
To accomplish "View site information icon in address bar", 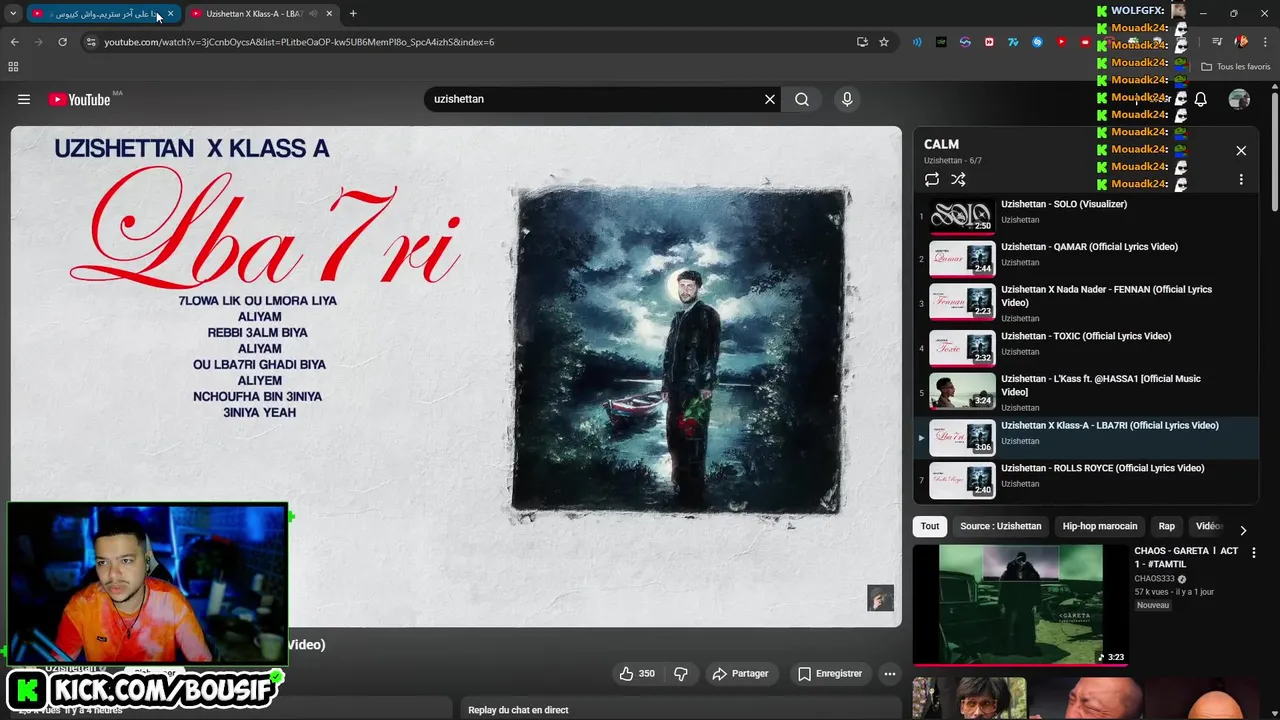I will click(91, 42).
